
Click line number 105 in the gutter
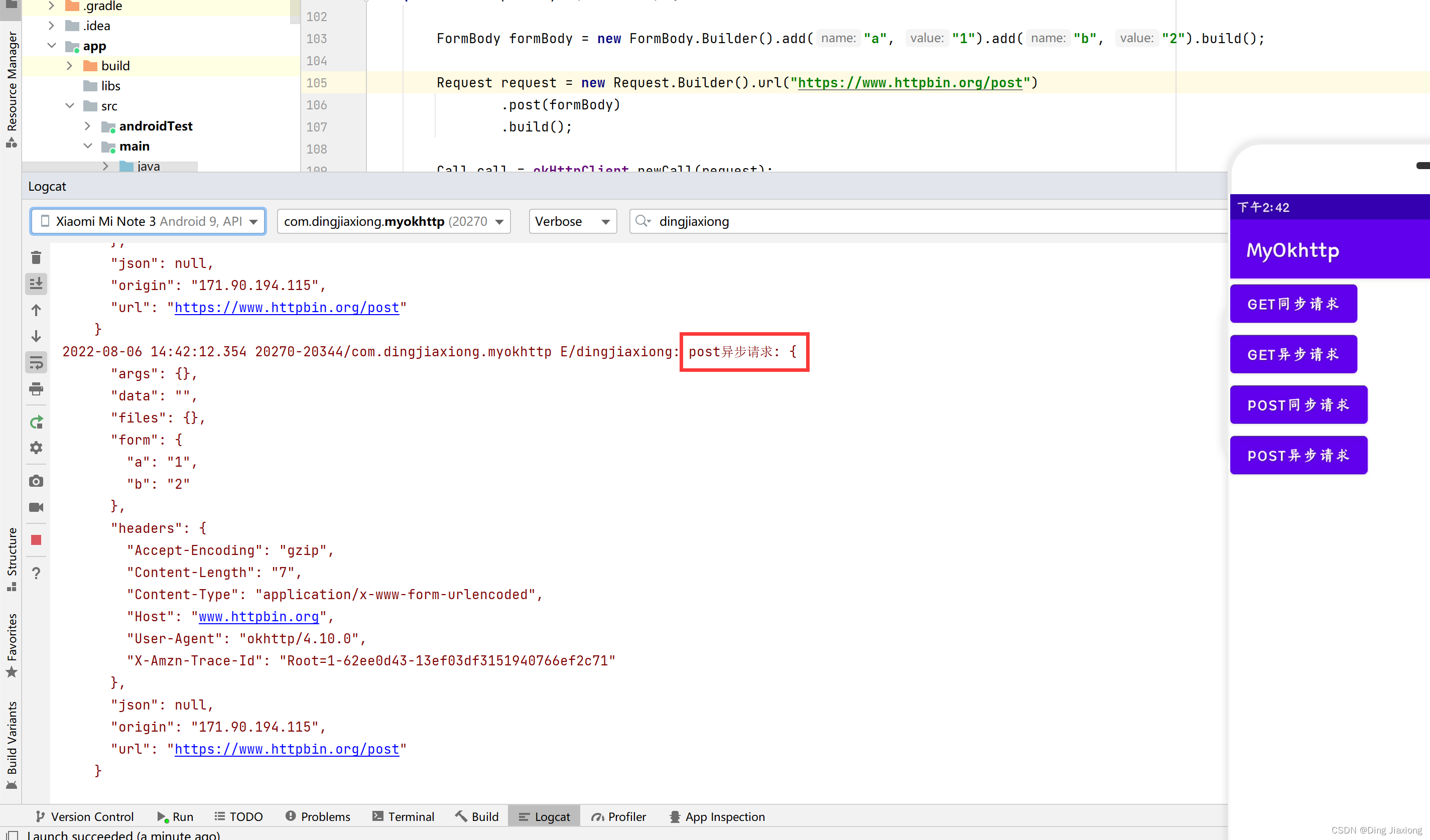[x=317, y=83]
